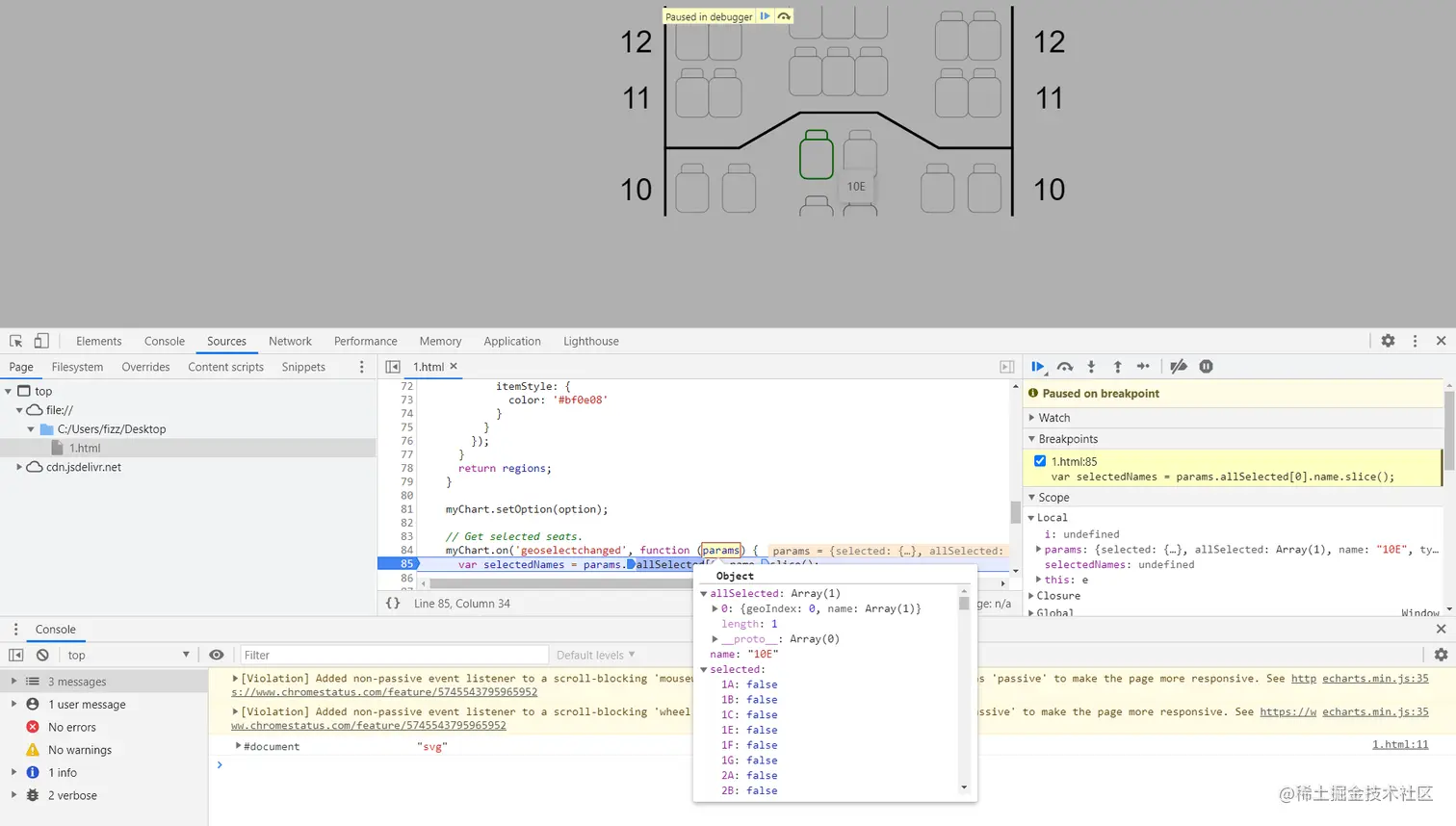The width and height of the screenshot is (1456, 826).
Task: Switch to the Console tab
Action: pos(165,341)
